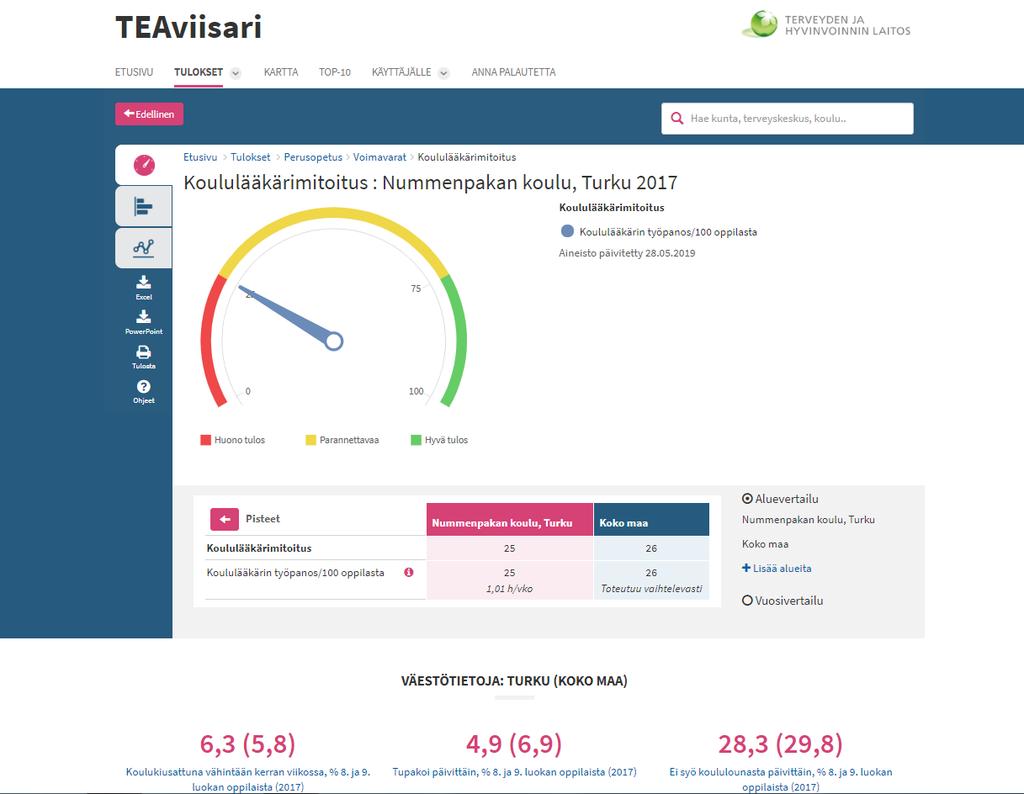The height and width of the screenshot is (794, 1024).
Task: Go to the Etusivu tab
Action: pos(134,72)
